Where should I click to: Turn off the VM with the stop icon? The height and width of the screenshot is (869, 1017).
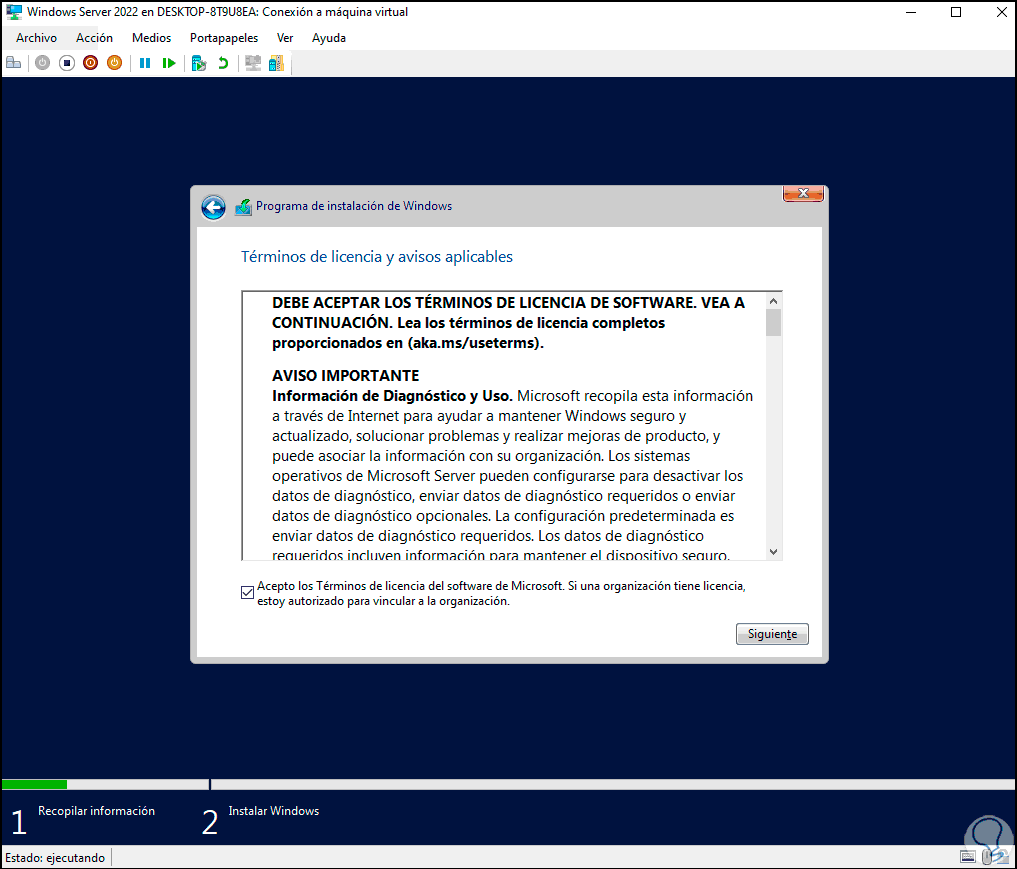(x=67, y=63)
